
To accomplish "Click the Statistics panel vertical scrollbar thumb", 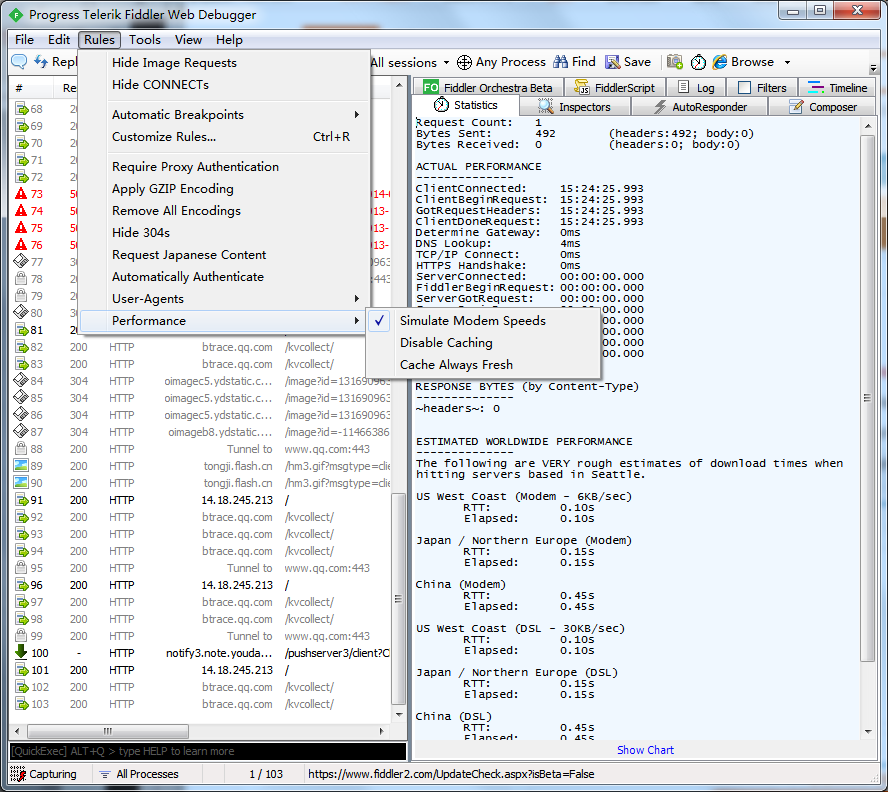I will point(867,398).
